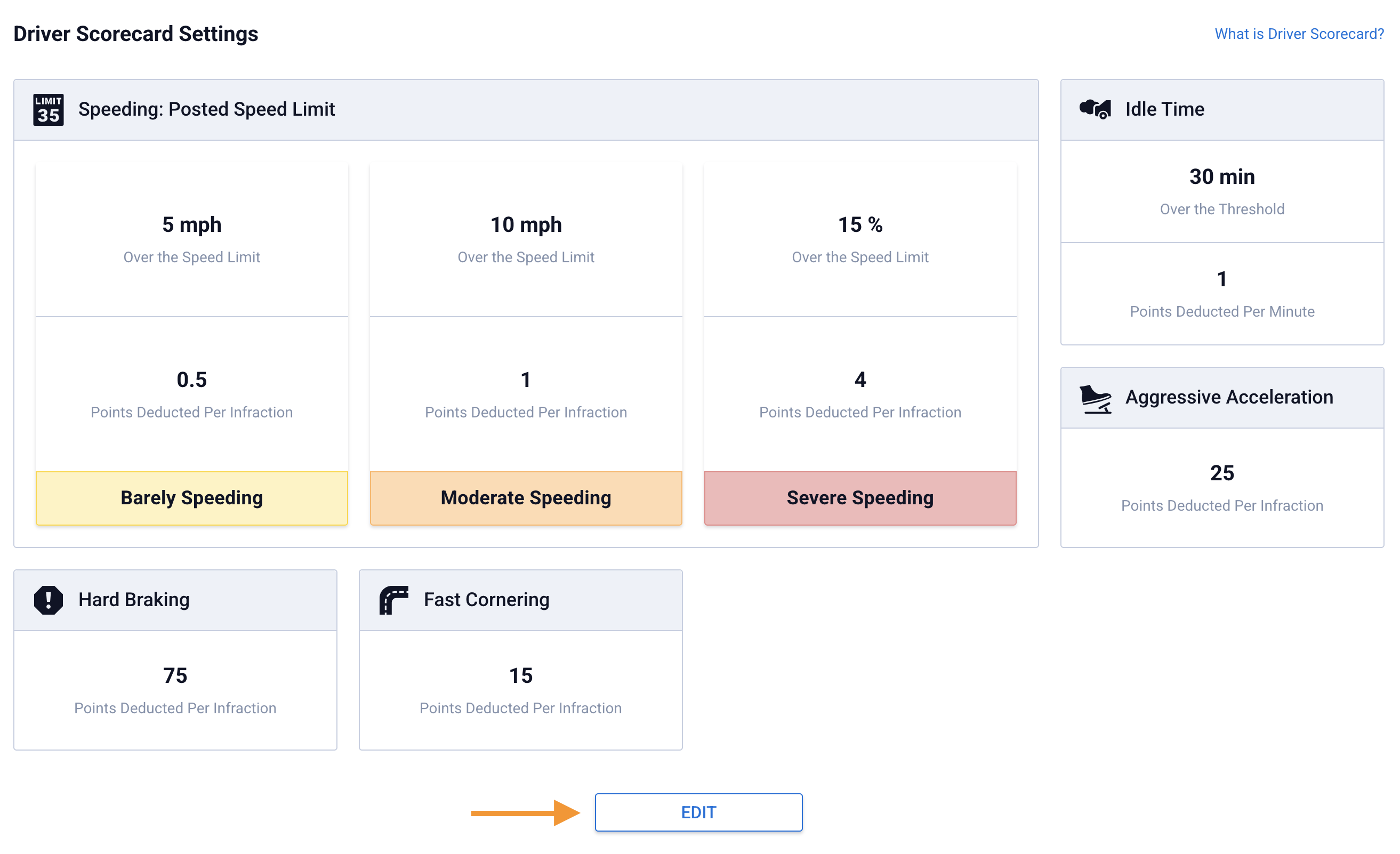The width and height of the screenshot is (1400, 854).
Task: Click the 10 mph over speed limit value
Action: tap(526, 225)
